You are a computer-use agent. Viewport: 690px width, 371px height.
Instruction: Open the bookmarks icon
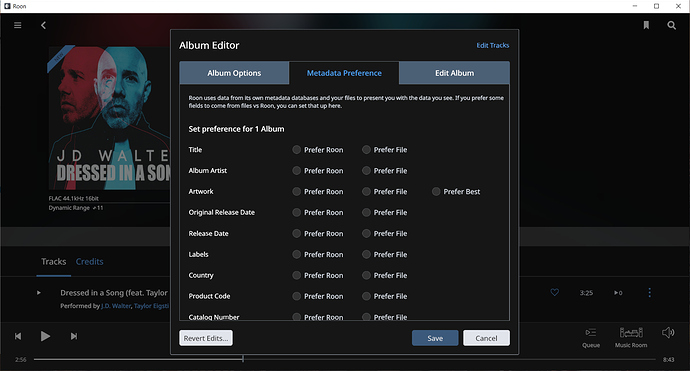click(x=646, y=26)
